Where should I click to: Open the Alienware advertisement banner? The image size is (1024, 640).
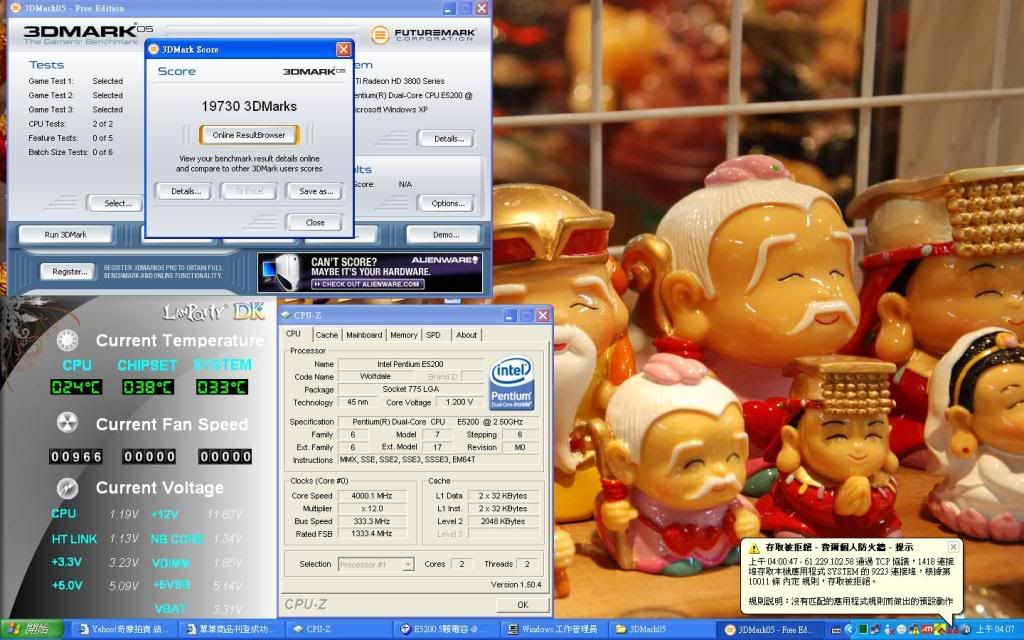[370, 272]
